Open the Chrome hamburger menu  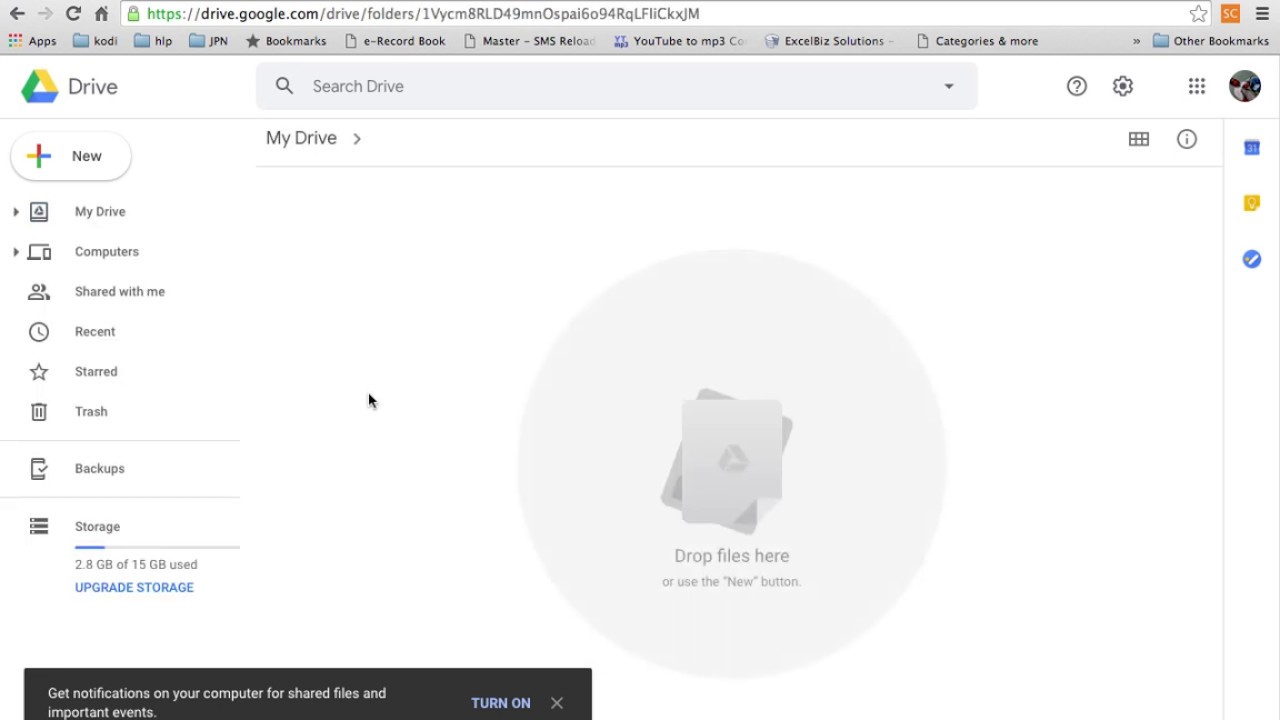[x=1262, y=14]
